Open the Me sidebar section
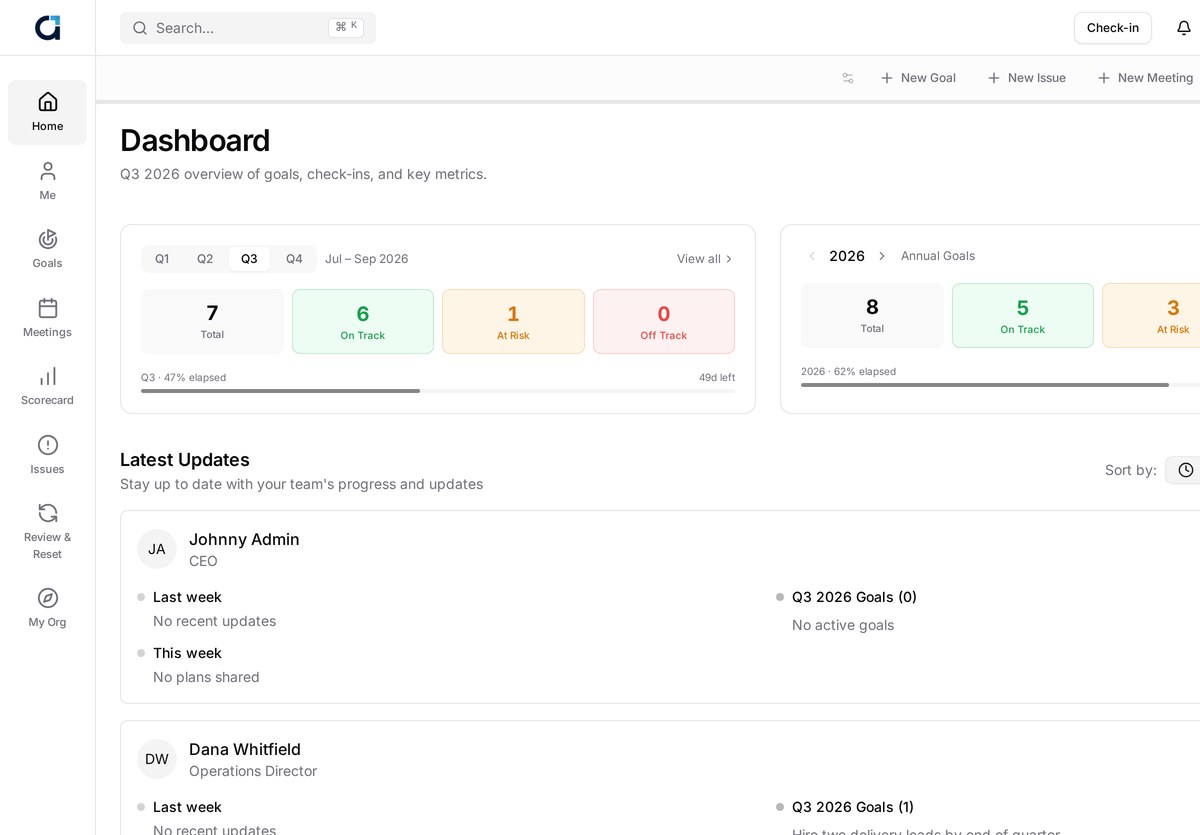Viewport: 1200px width, 835px height. (47, 181)
